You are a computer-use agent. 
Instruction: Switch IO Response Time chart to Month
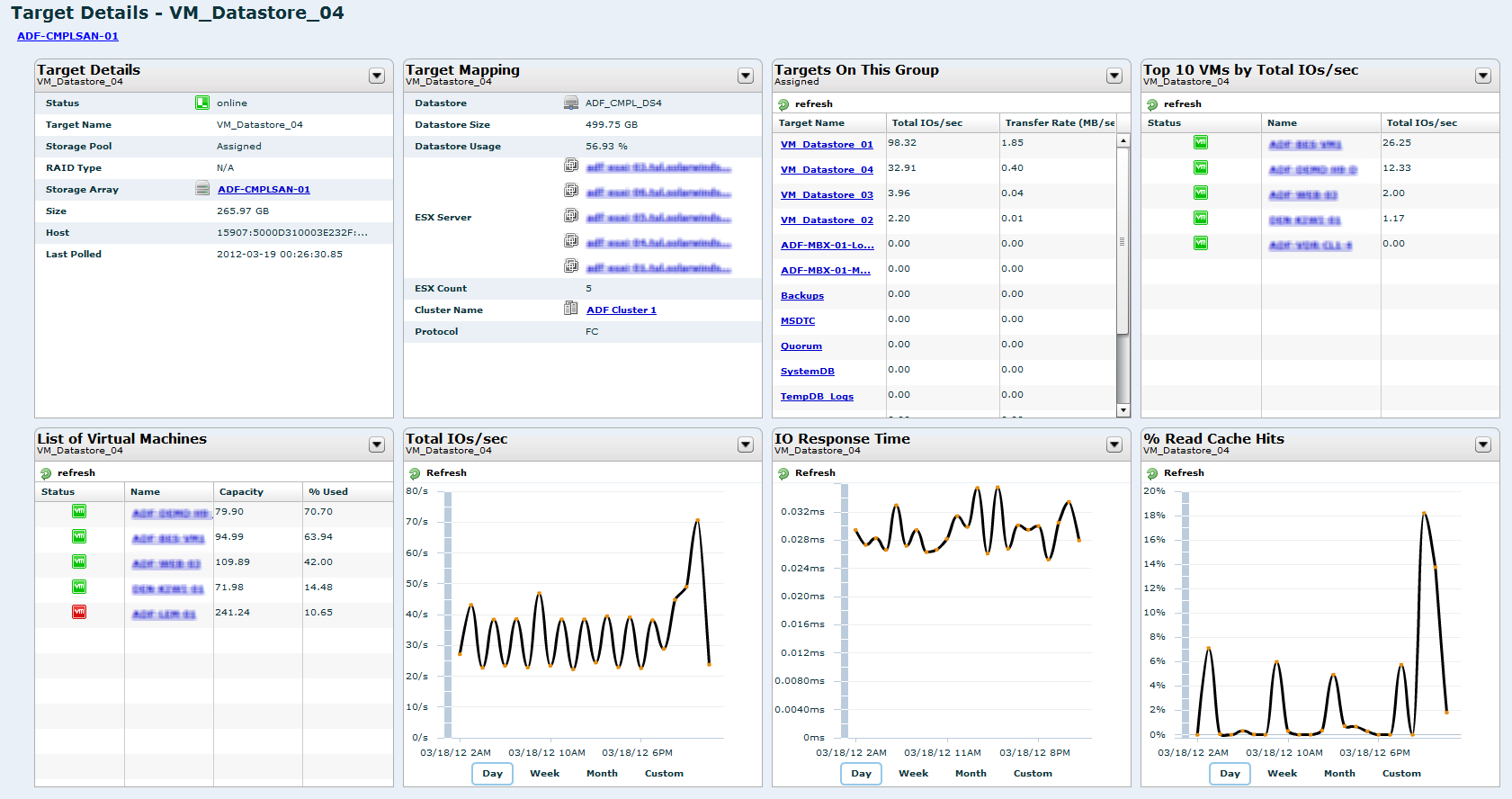[x=971, y=774]
